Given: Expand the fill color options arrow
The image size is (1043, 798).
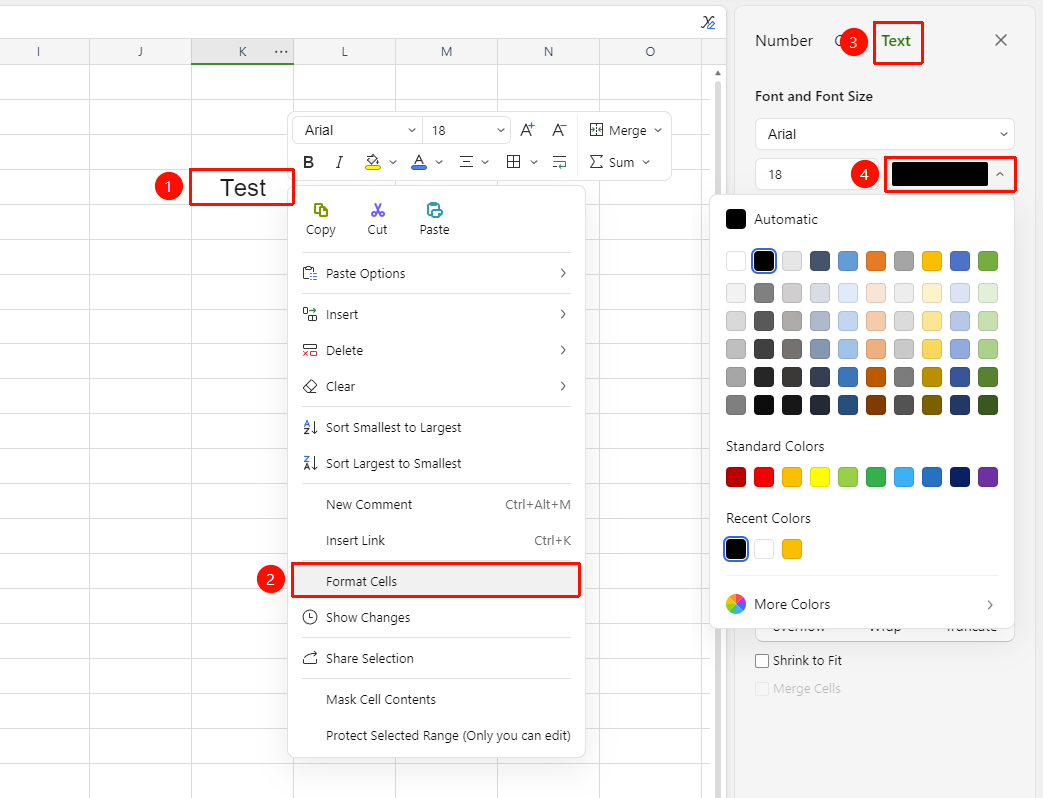Looking at the screenshot, I should pyautogui.click(x=393, y=162).
